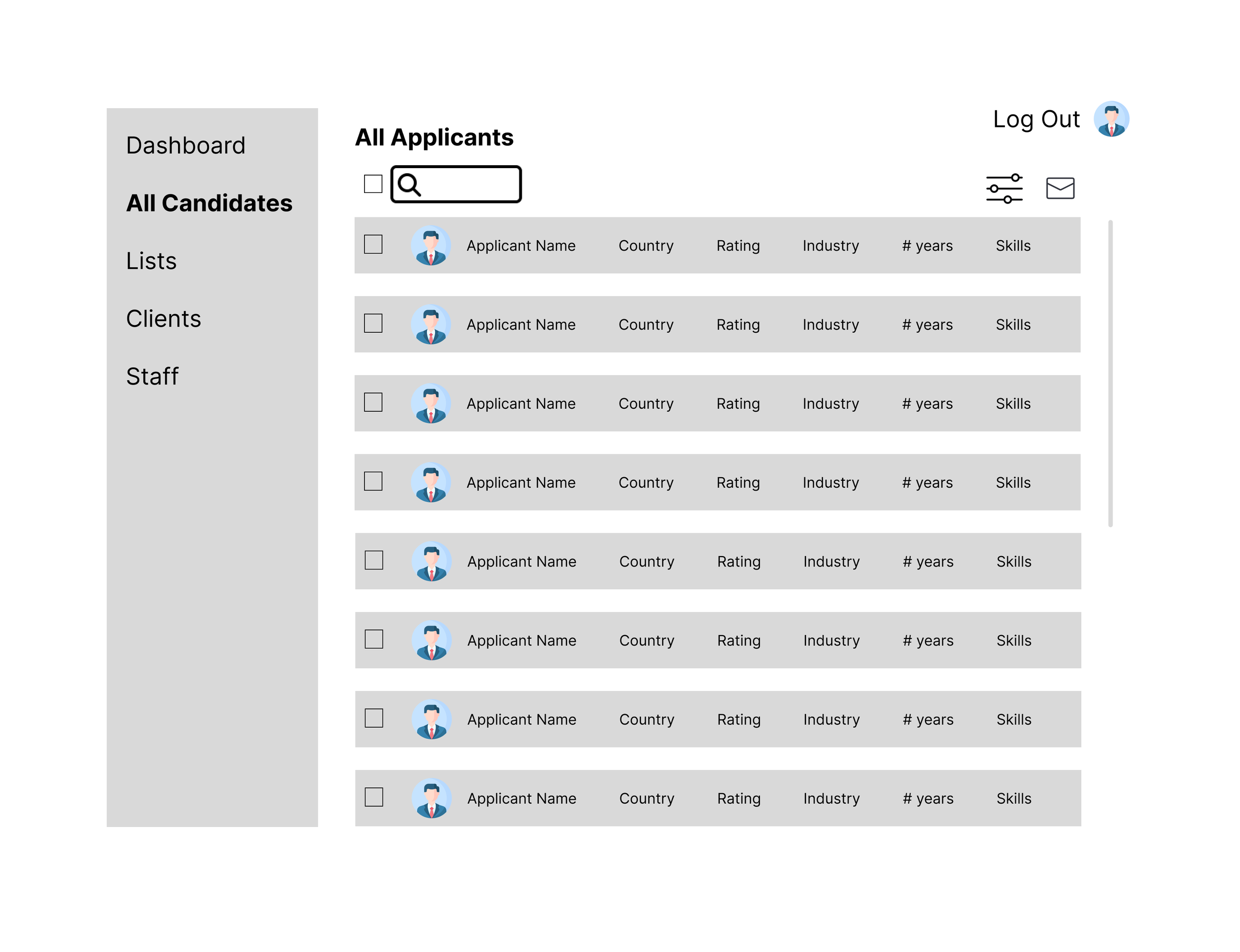The width and height of the screenshot is (1240, 952).
Task: Open the filter sliders icon
Action: coord(1004,189)
